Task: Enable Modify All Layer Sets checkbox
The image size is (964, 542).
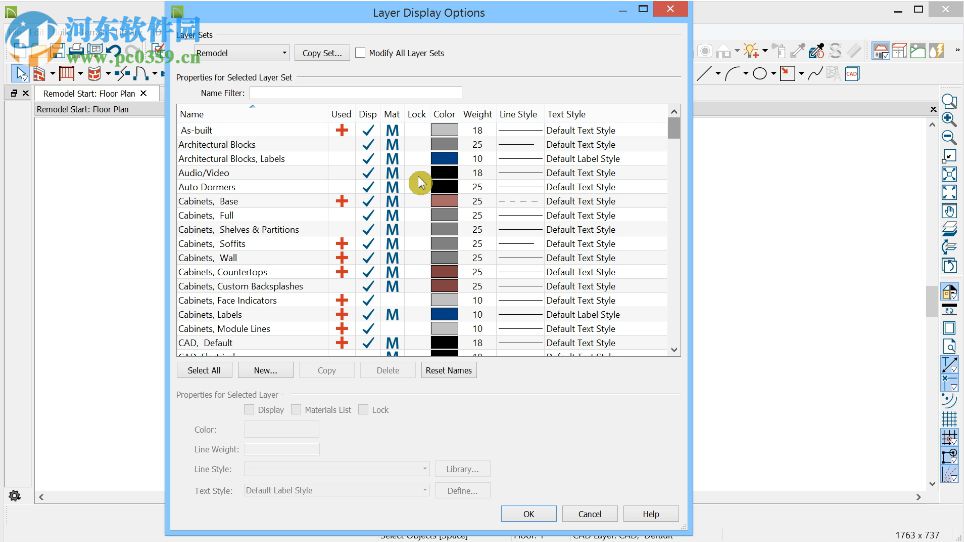Action: click(x=361, y=53)
